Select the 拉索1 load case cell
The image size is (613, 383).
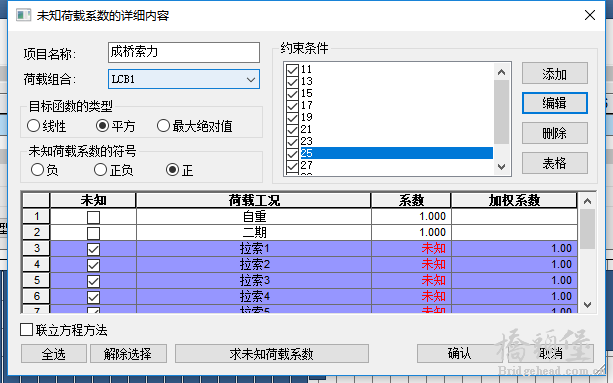pos(254,249)
